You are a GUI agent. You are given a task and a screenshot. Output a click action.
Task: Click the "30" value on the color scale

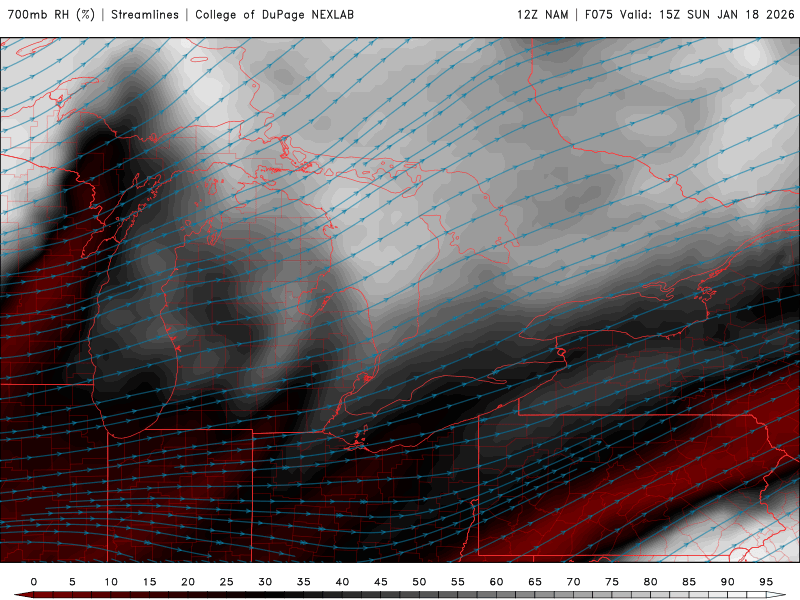[x=265, y=582]
